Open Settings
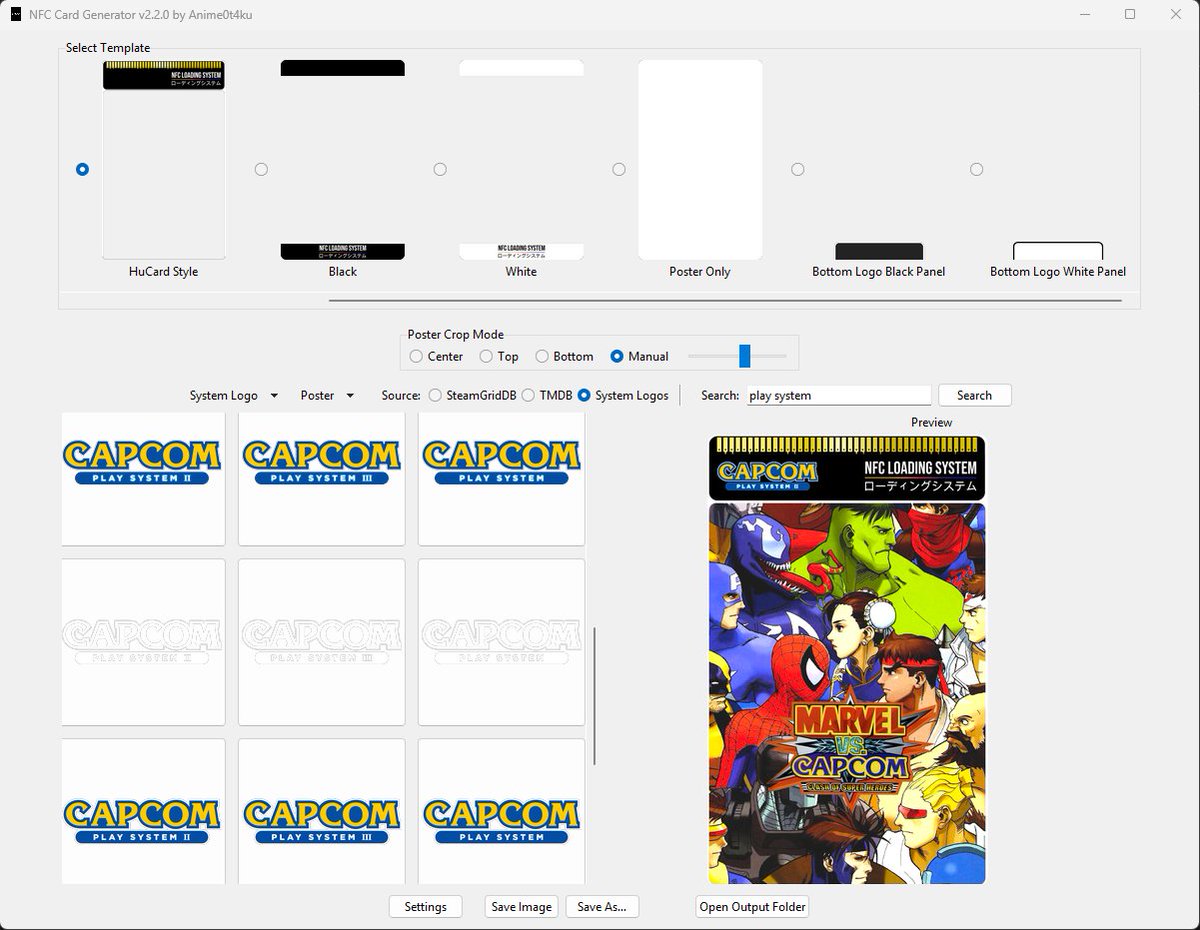 (x=425, y=907)
